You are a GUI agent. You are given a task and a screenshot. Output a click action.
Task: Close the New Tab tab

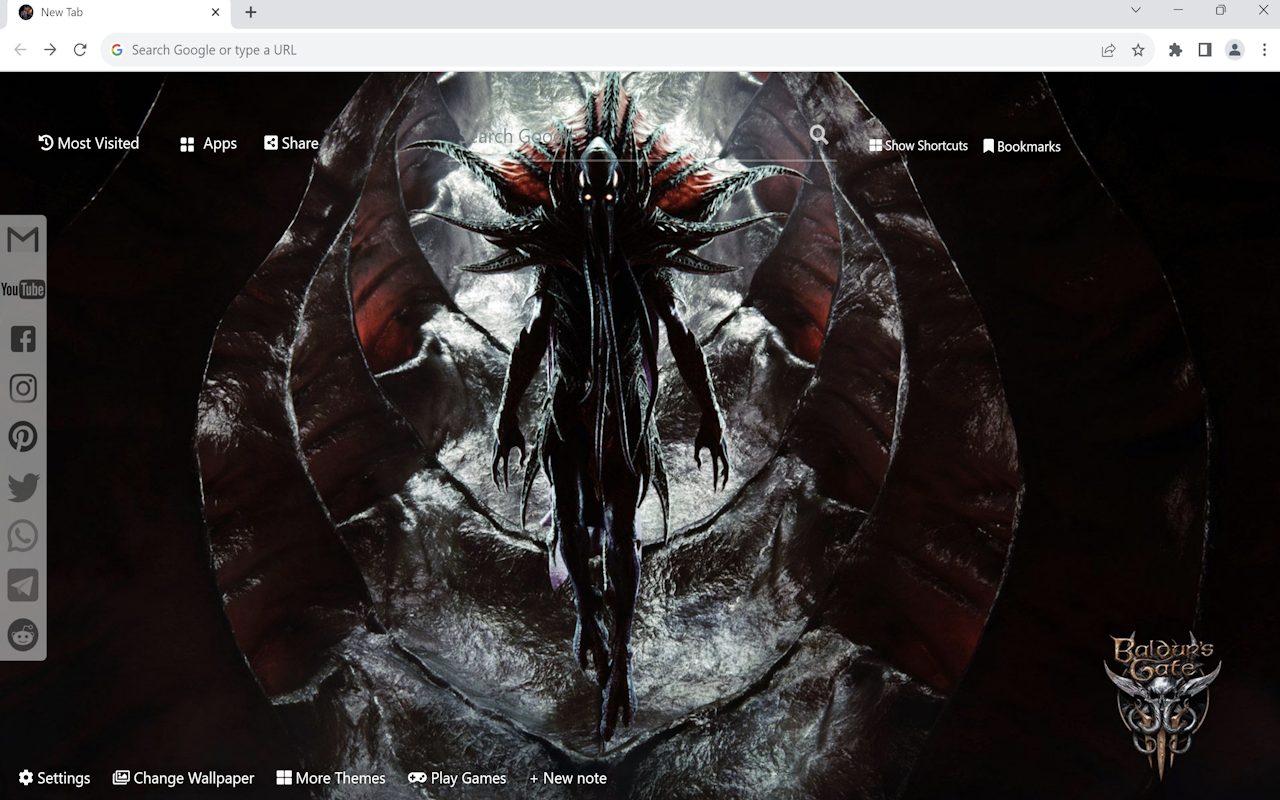[215, 12]
